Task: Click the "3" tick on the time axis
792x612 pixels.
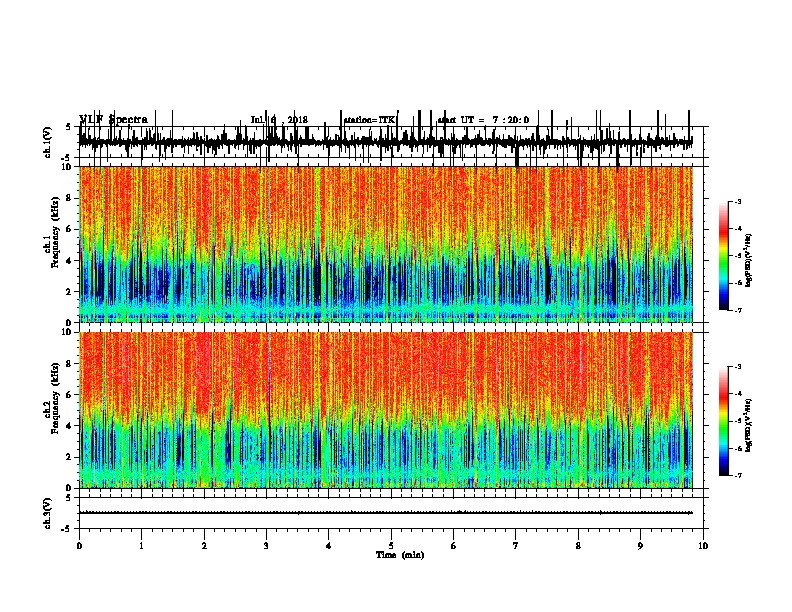Action: 266,546
